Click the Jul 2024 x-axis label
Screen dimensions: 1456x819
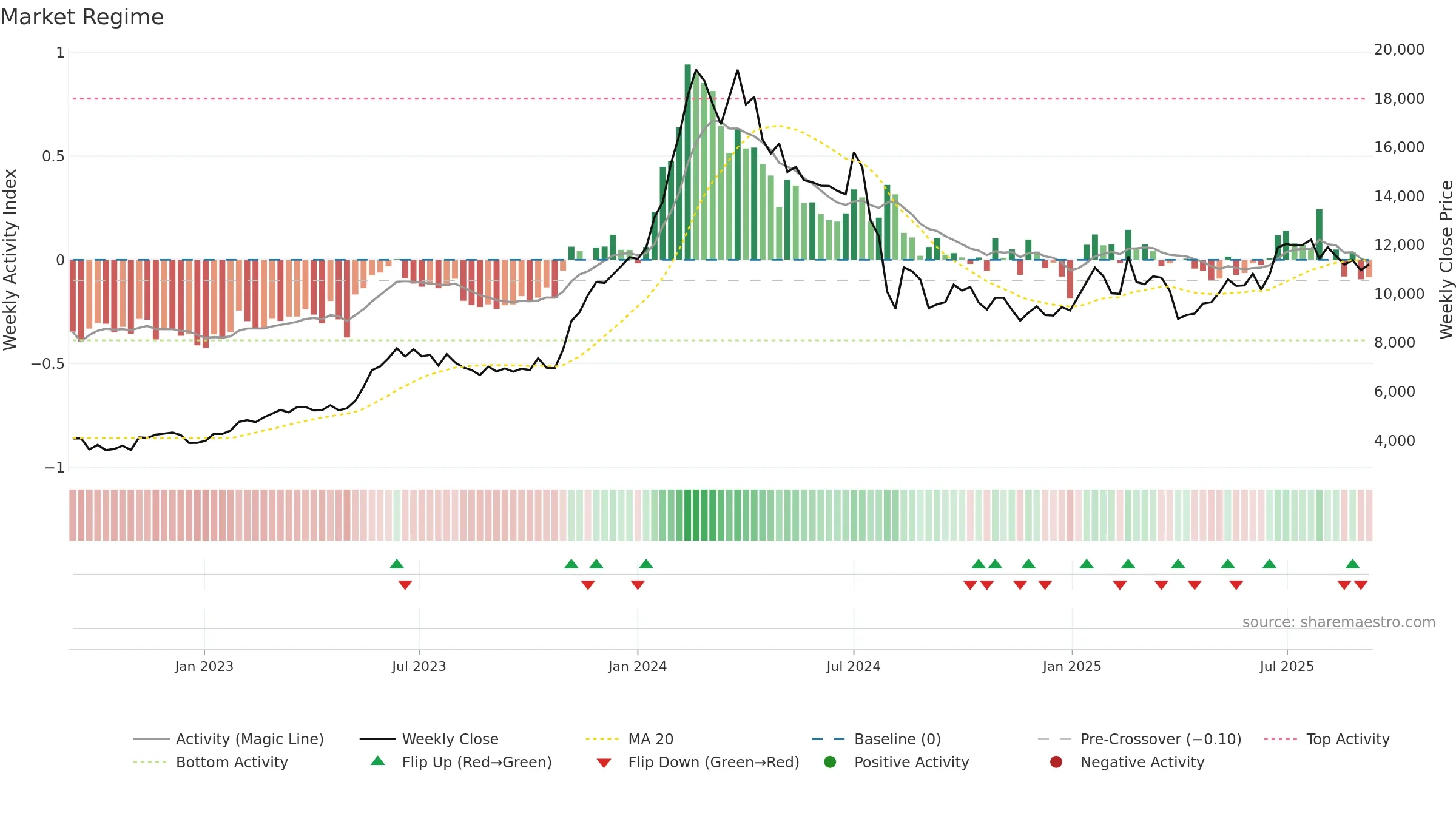pos(854,666)
